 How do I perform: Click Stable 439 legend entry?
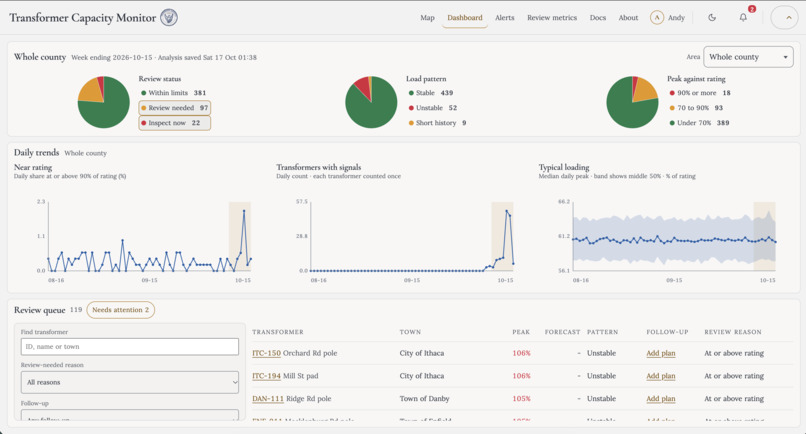tap(431, 93)
